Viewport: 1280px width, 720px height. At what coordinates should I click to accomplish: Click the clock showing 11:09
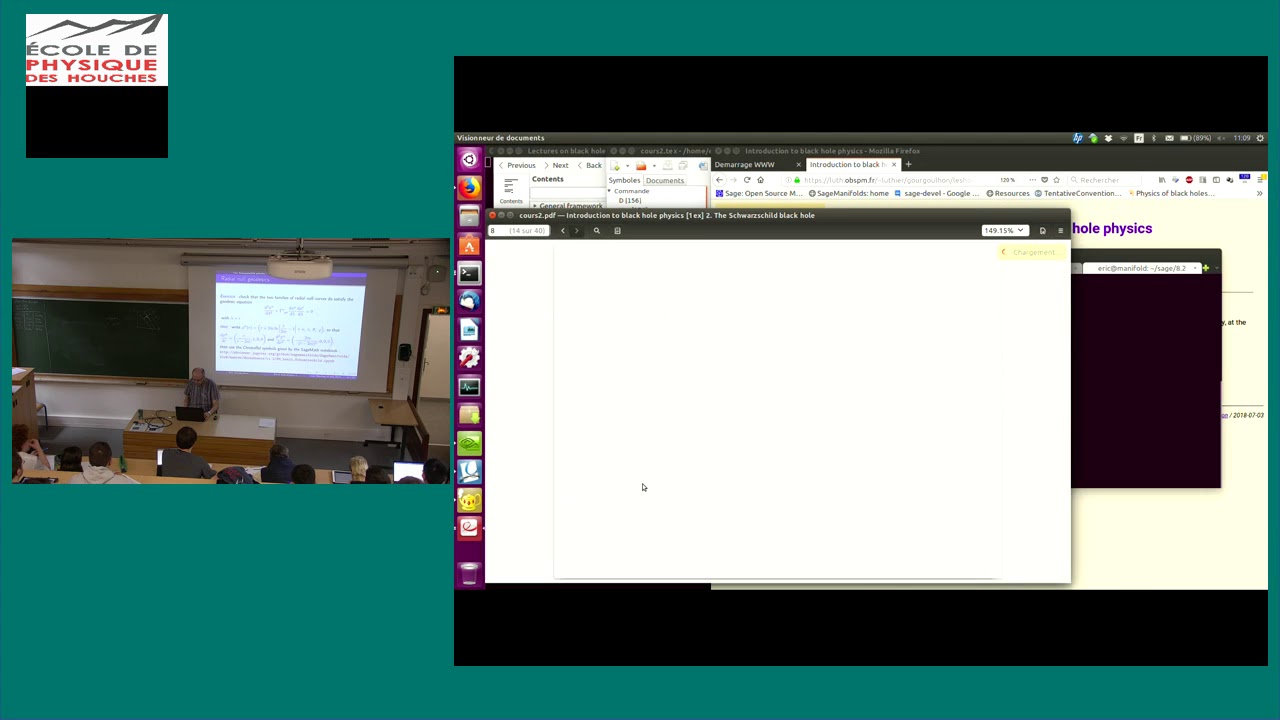(x=1241, y=138)
